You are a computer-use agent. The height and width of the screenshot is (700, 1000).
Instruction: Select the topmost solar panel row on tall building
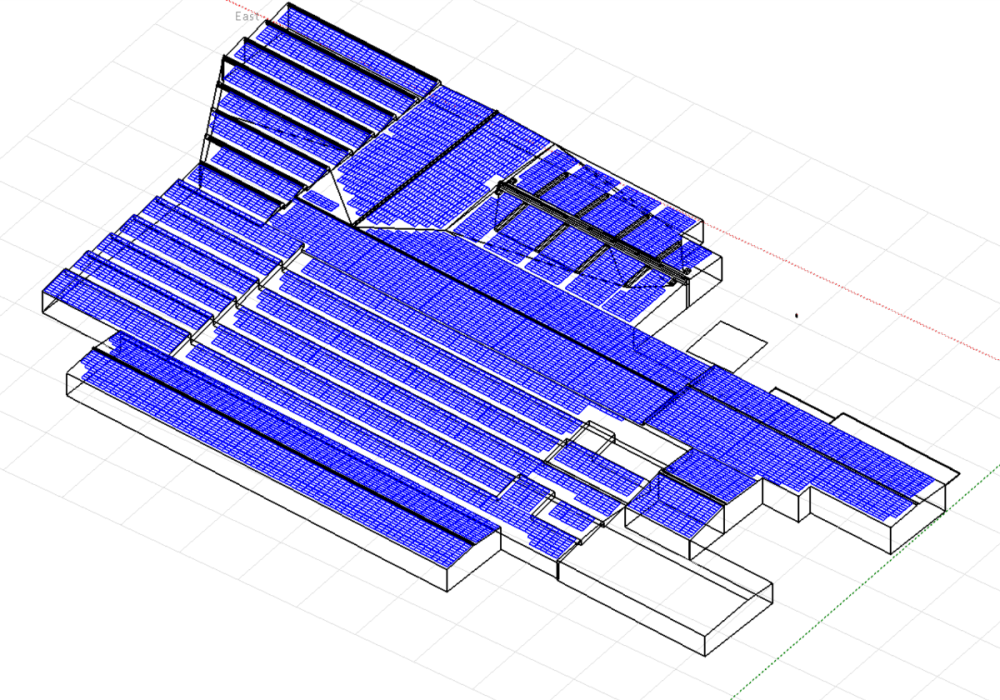coord(360,45)
